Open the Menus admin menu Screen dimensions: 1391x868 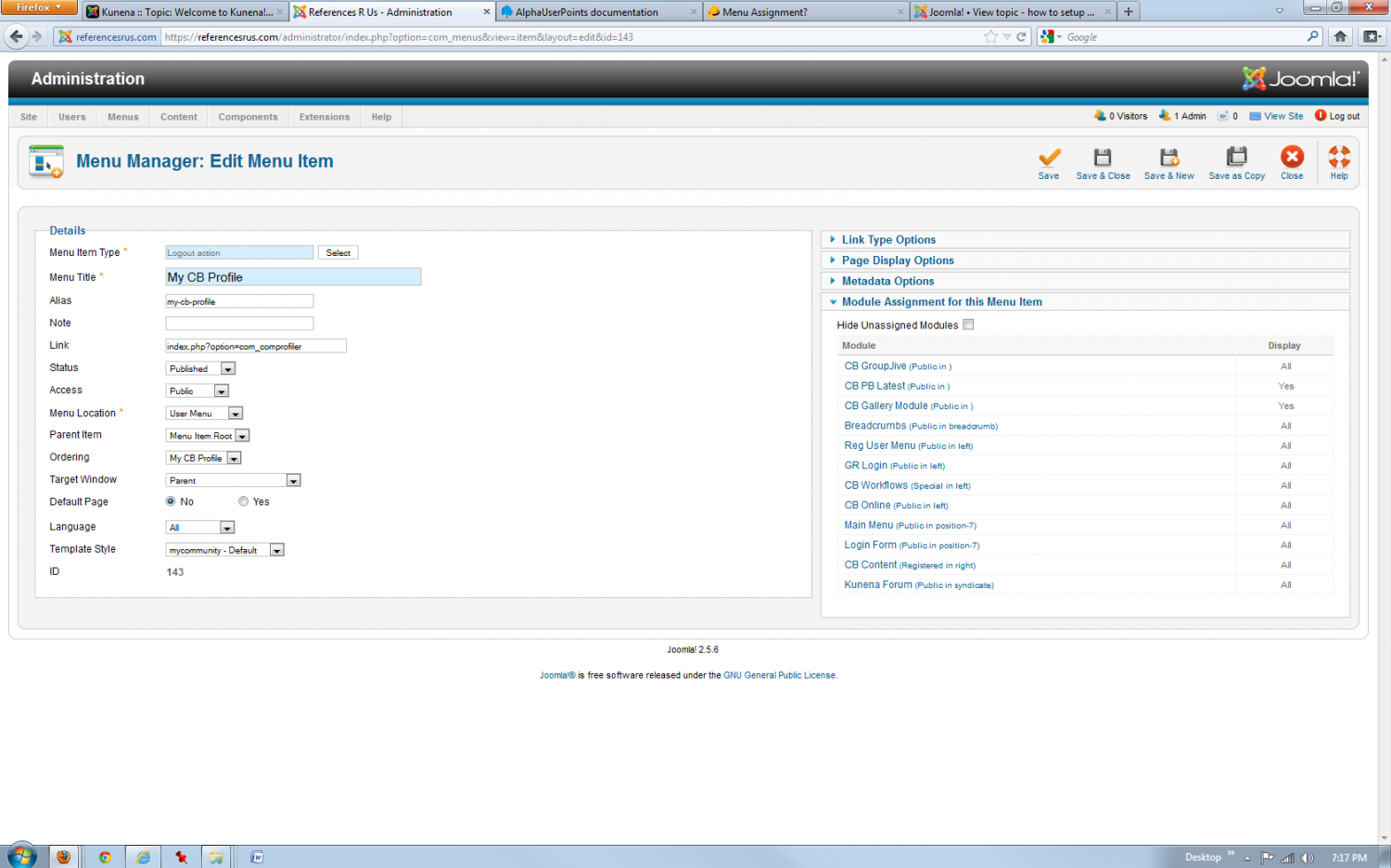[122, 117]
